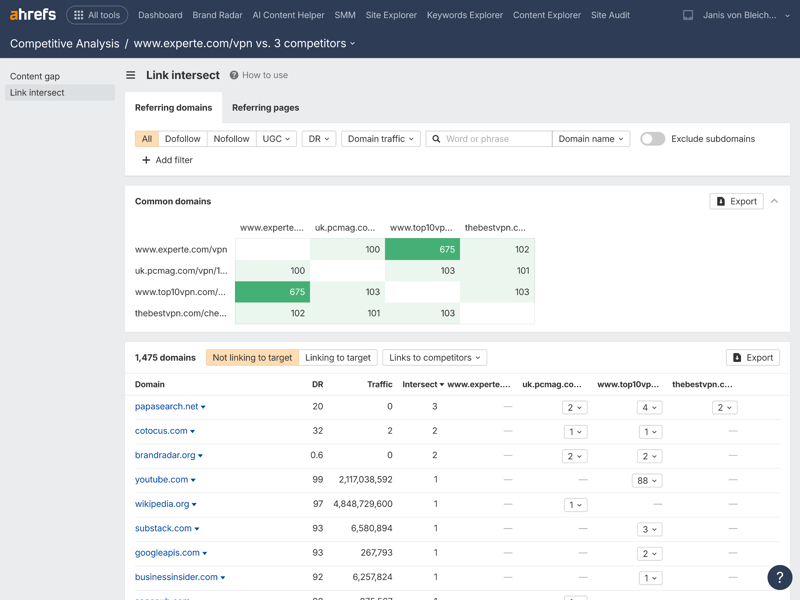Screen dimensions: 800x600
Task: Click the How to use help icon
Action: click(234, 75)
